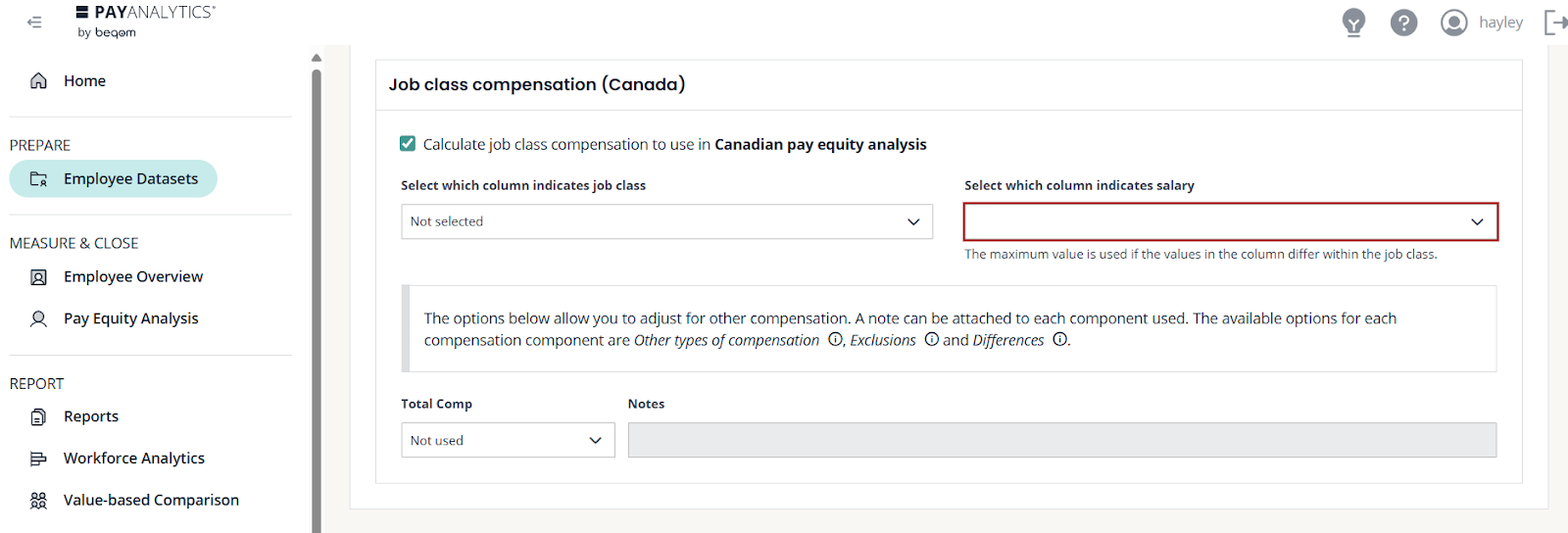Image resolution: width=1568 pixels, height=533 pixels.
Task: Click the Total Comp Notes field
Action: (1061, 440)
